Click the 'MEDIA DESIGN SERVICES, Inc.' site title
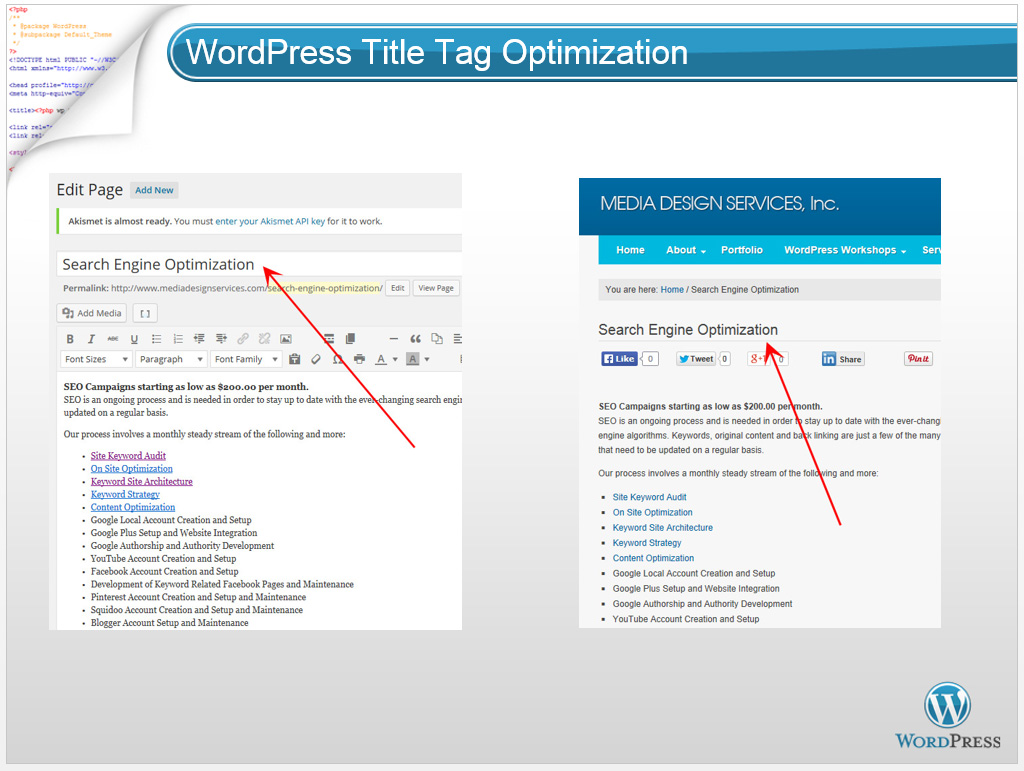Image resolution: width=1024 pixels, height=771 pixels. point(719,204)
